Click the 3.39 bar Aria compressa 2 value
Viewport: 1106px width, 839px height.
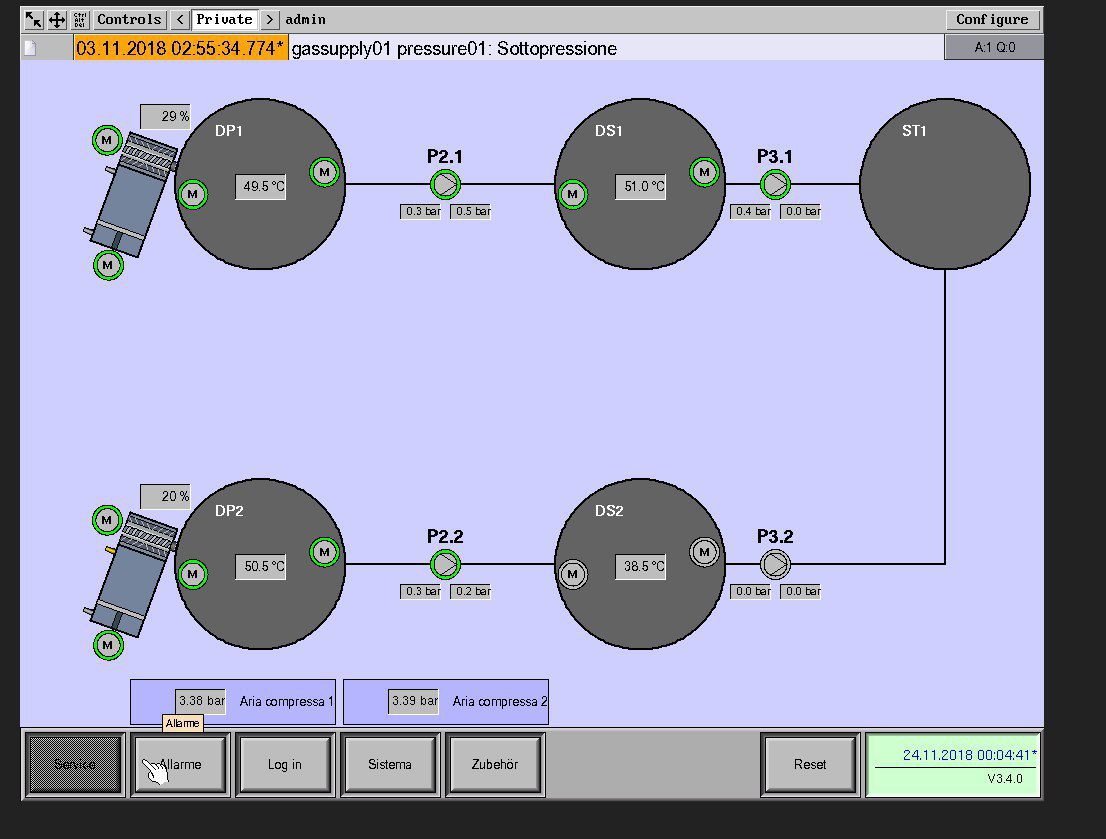point(413,701)
